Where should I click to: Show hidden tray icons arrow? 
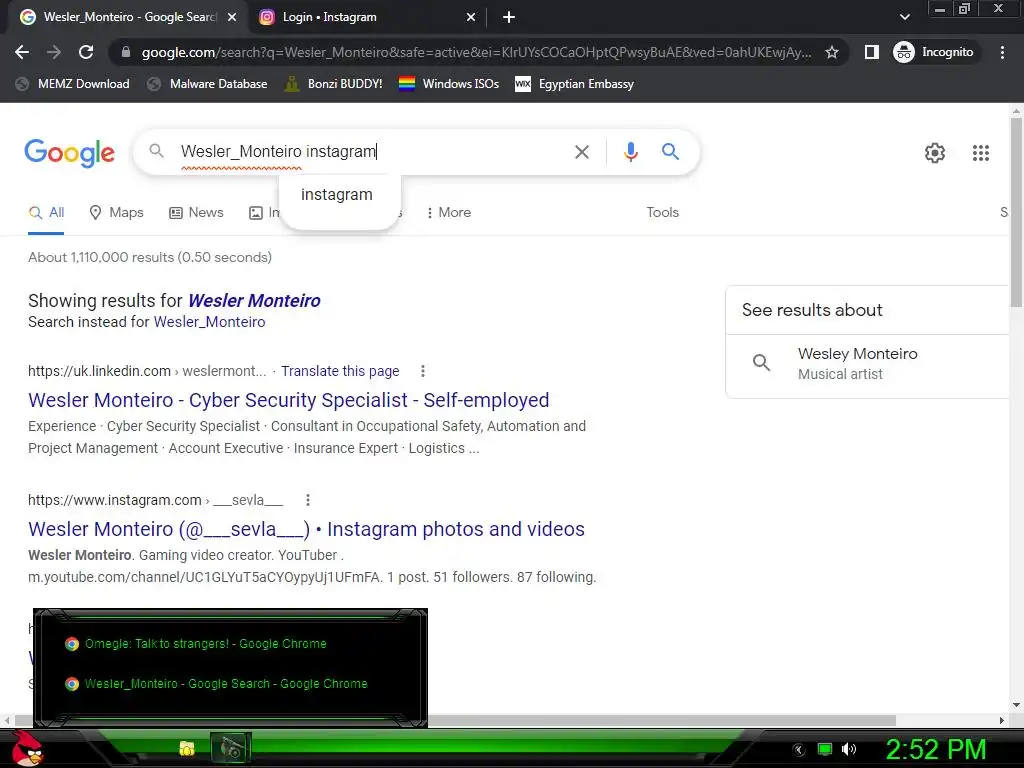[x=798, y=749]
